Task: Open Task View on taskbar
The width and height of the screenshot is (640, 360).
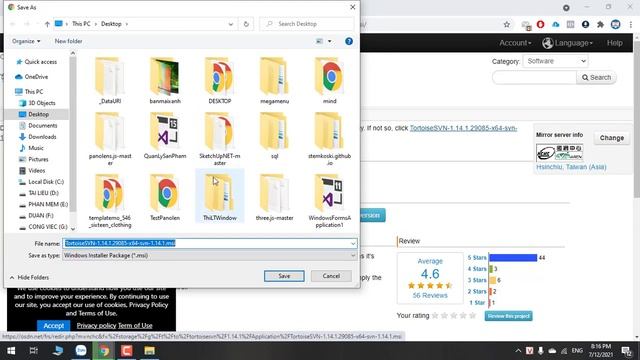Action: 33,351
